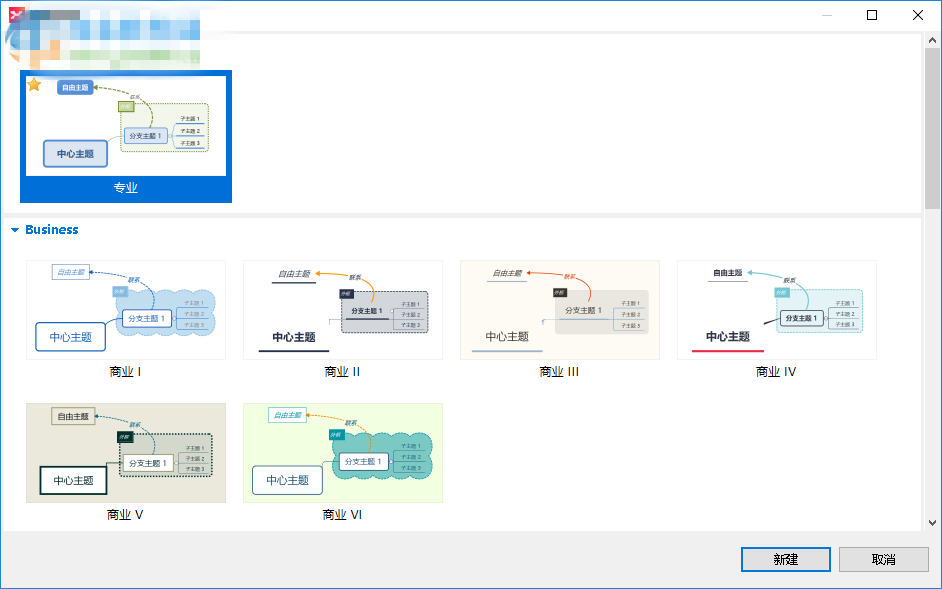Select the 商业 VI template
Image resolution: width=942 pixels, height=589 pixels.
tap(342, 453)
